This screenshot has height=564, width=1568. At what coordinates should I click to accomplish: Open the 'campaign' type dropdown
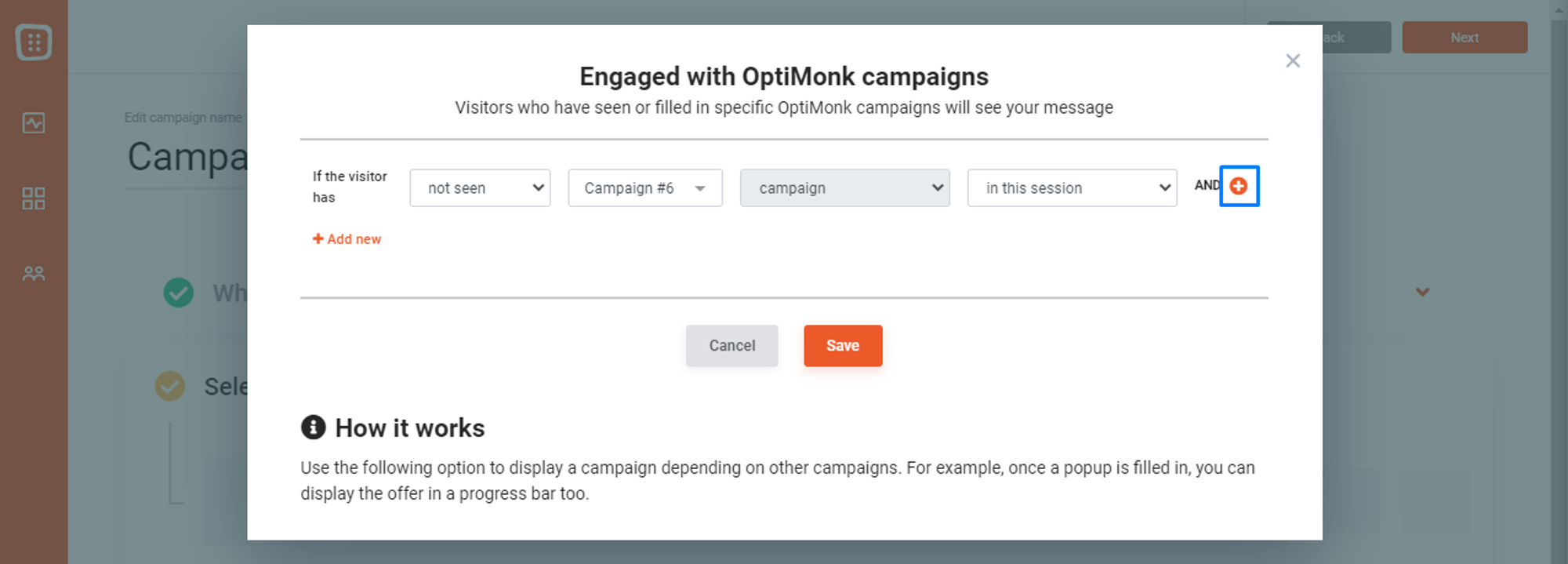845,188
